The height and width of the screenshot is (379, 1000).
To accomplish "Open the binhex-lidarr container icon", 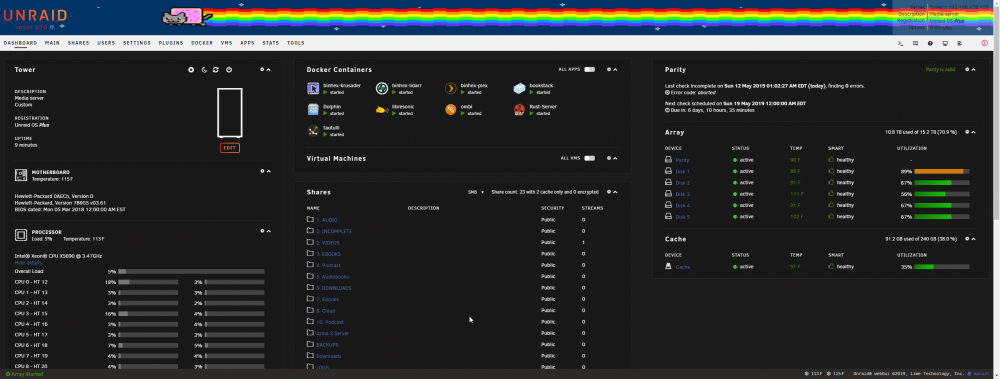I will [x=381, y=88].
